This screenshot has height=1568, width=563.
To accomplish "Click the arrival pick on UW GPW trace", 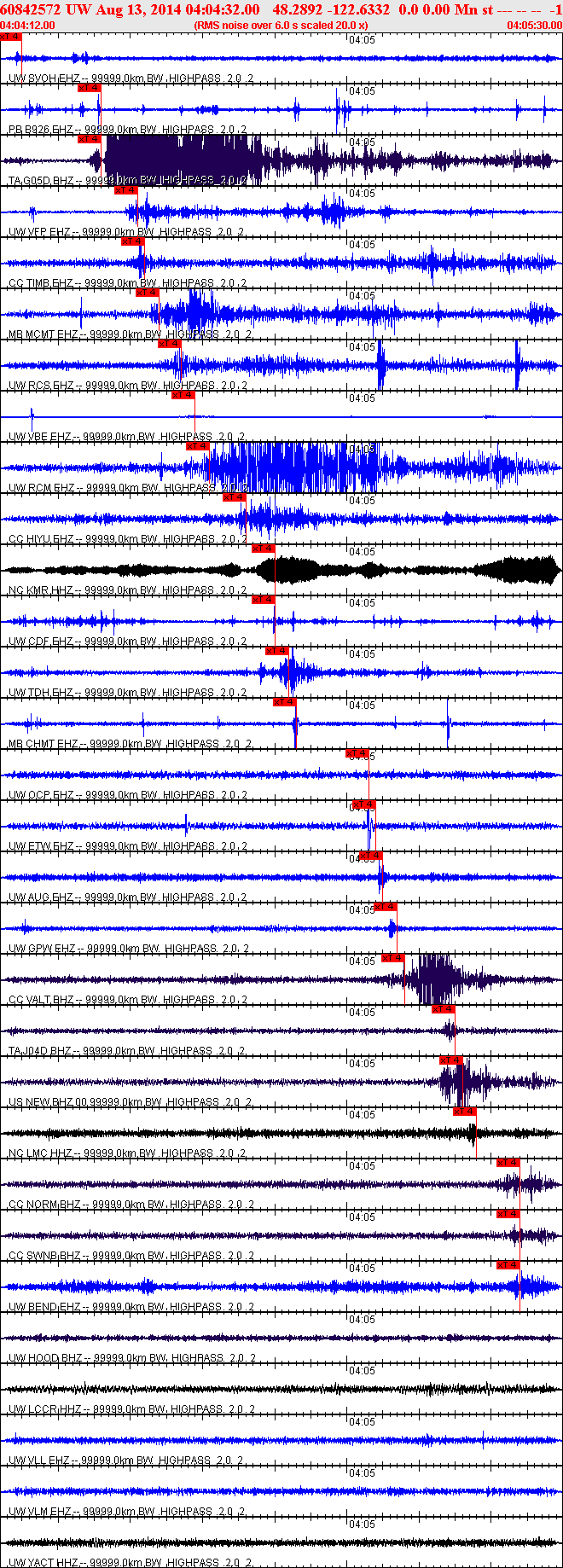I will (x=386, y=907).
